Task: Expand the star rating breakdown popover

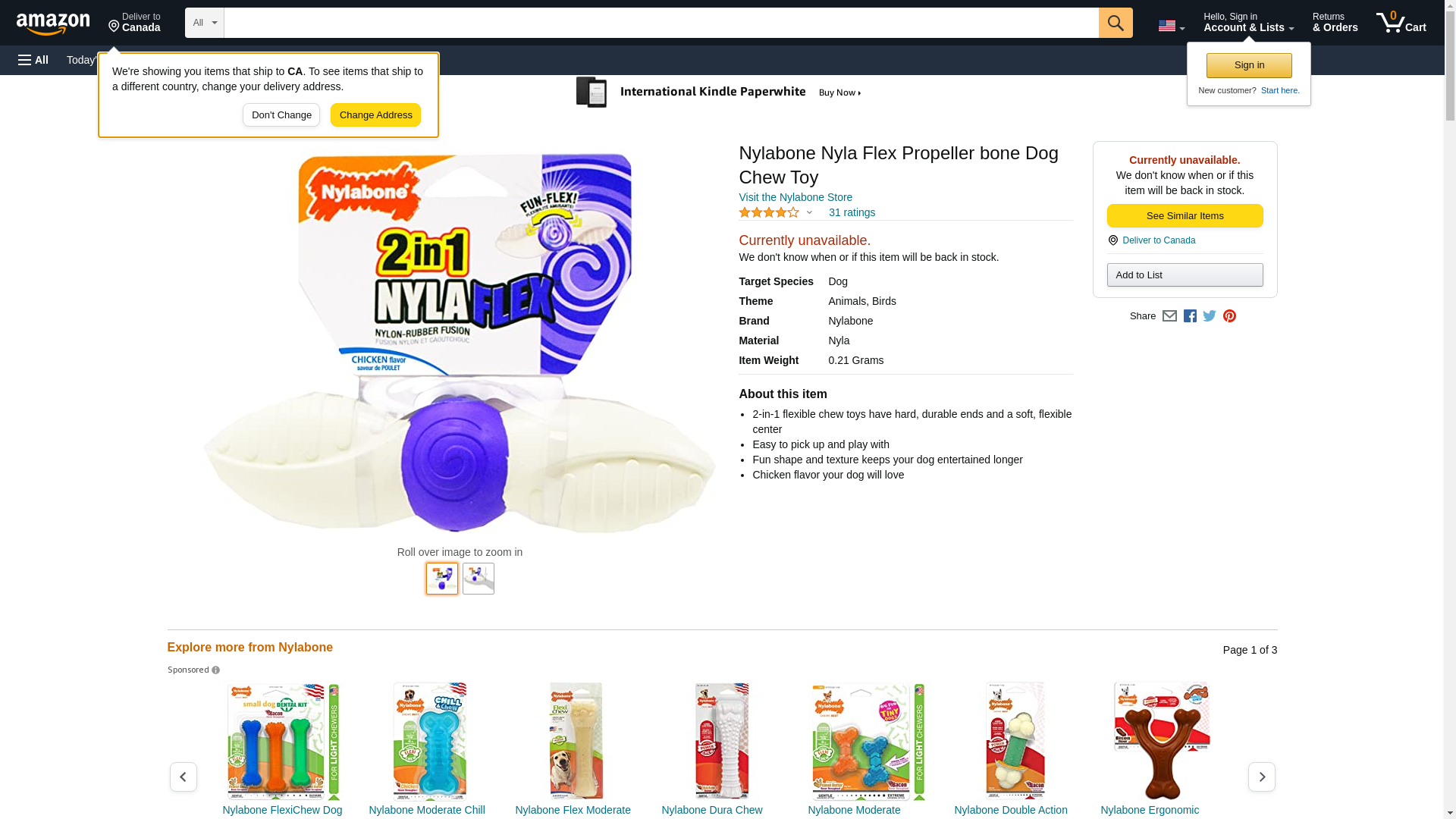Action: (x=775, y=213)
